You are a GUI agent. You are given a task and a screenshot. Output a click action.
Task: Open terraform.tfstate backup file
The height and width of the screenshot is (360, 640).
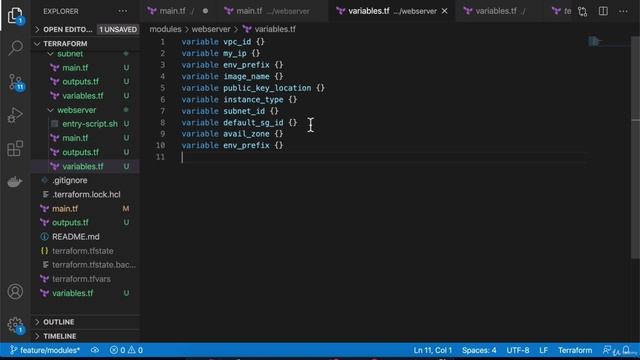93,265
